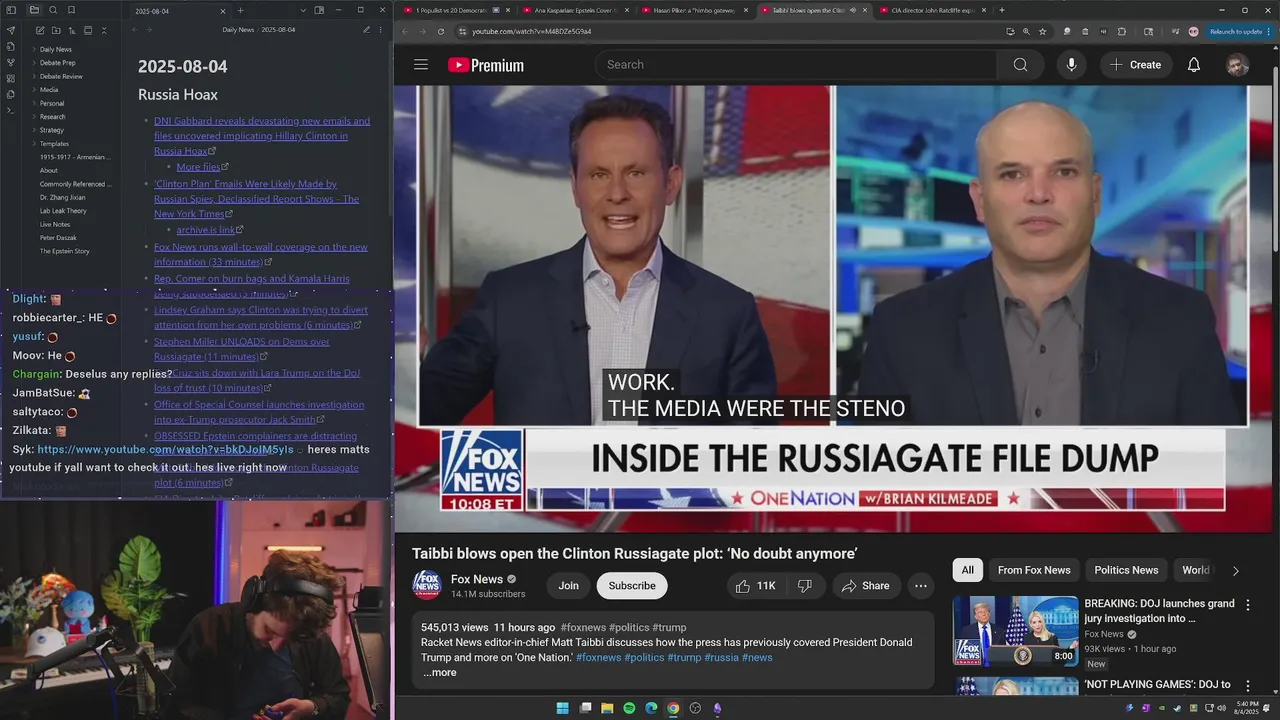
Task: Submit search with magnifier button
Action: pyautogui.click(x=1020, y=65)
